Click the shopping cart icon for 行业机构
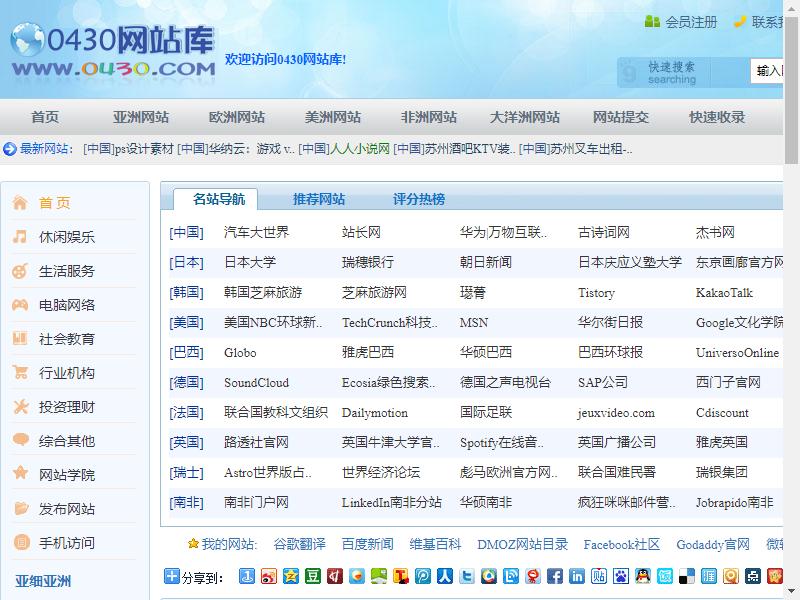The image size is (800, 600). [x=20, y=373]
